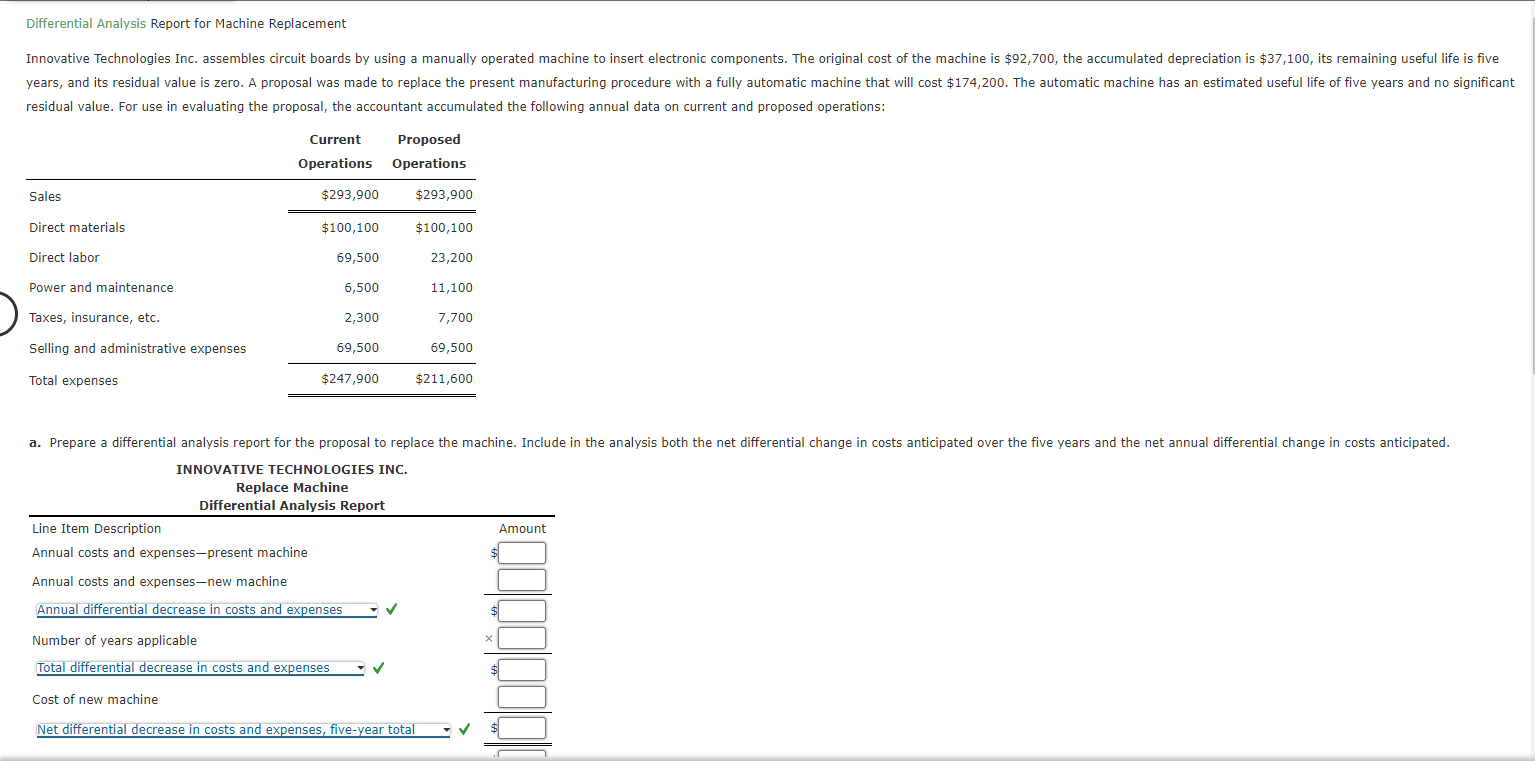
Task: Click the Cost of new machine amount box
Action: click(x=521, y=697)
